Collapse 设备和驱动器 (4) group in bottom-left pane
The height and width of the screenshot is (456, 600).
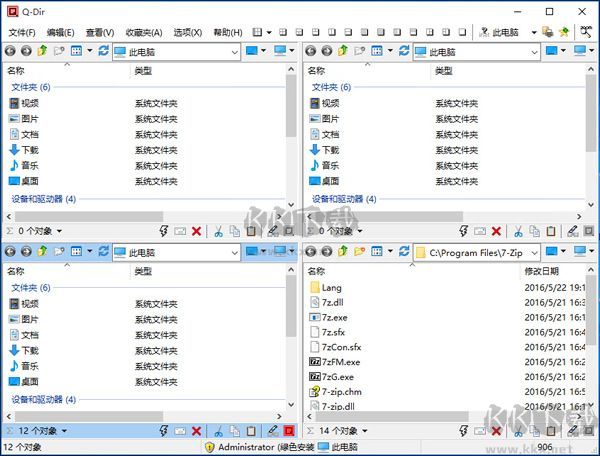[44, 400]
